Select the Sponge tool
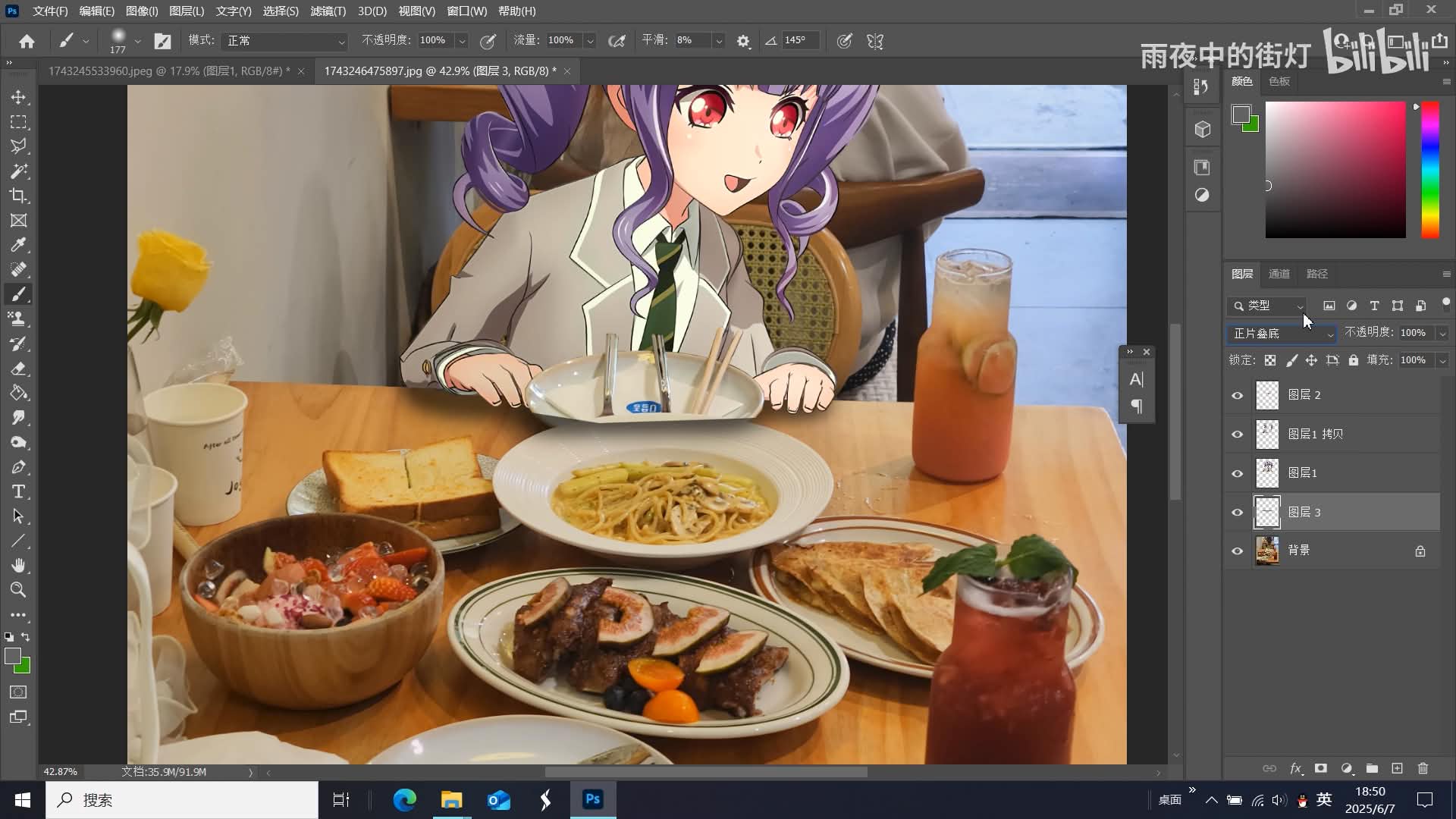The image size is (1456, 819). (x=18, y=442)
